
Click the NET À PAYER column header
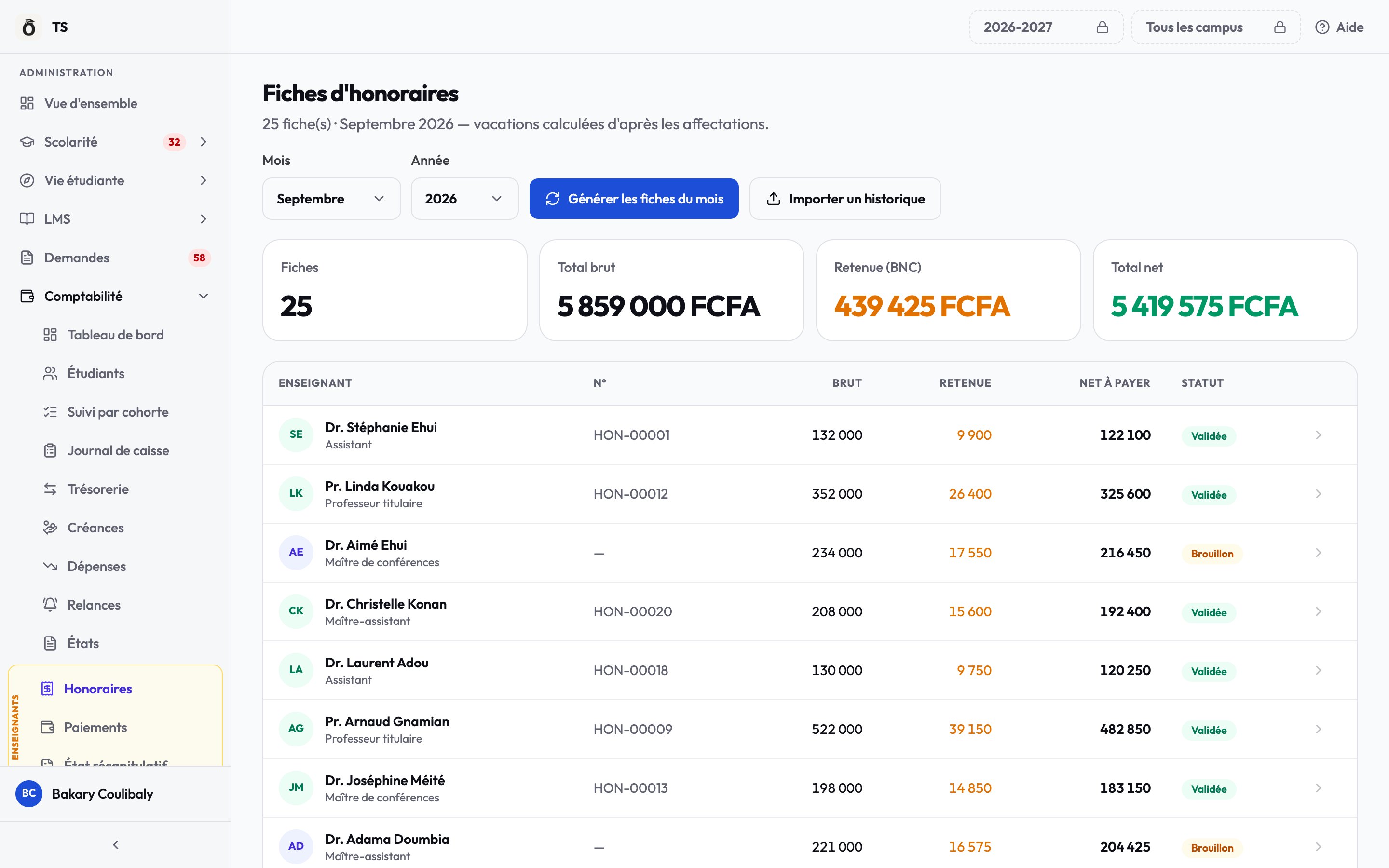coord(1114,383)
